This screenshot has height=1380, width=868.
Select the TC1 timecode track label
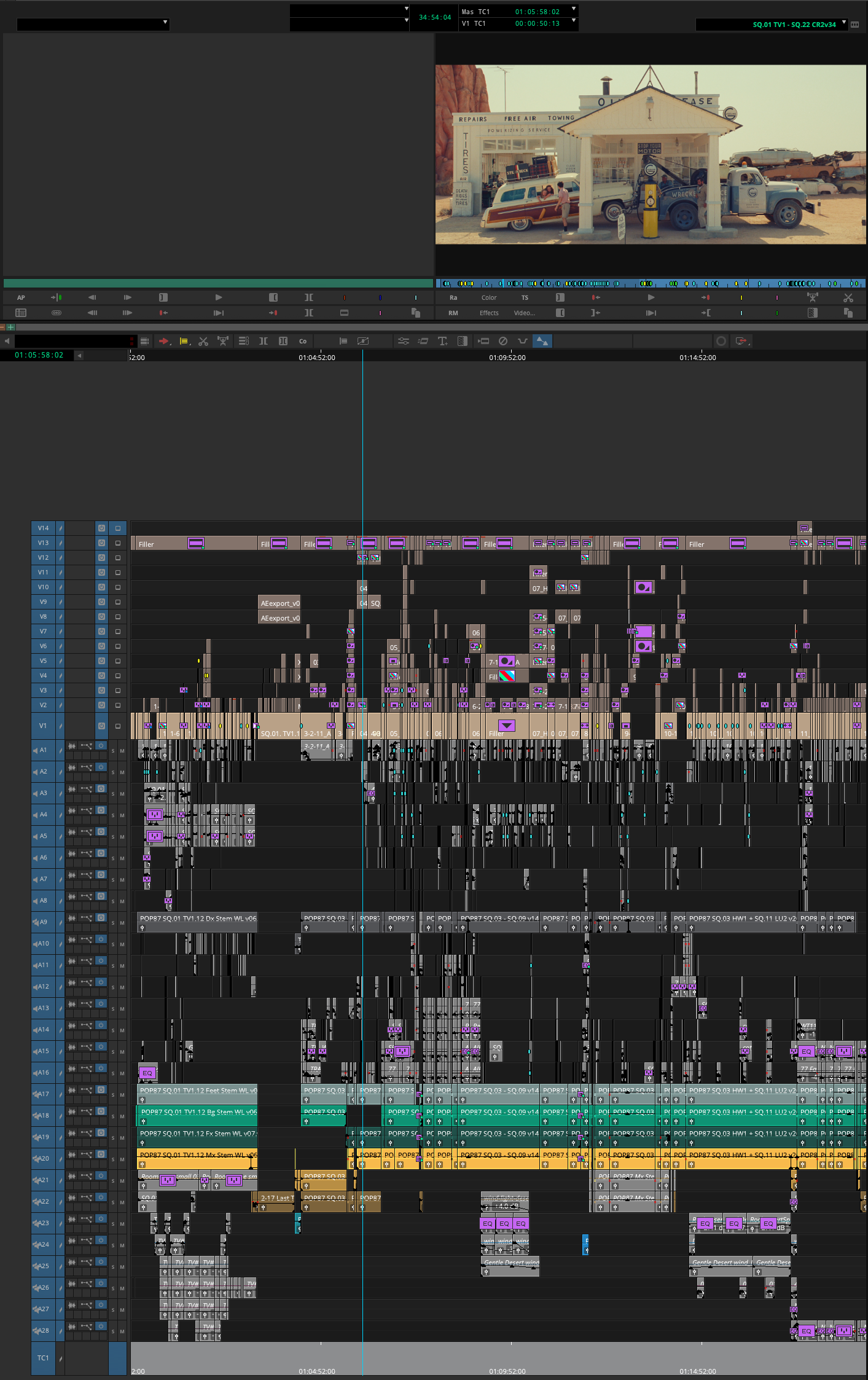point(43,1358)
